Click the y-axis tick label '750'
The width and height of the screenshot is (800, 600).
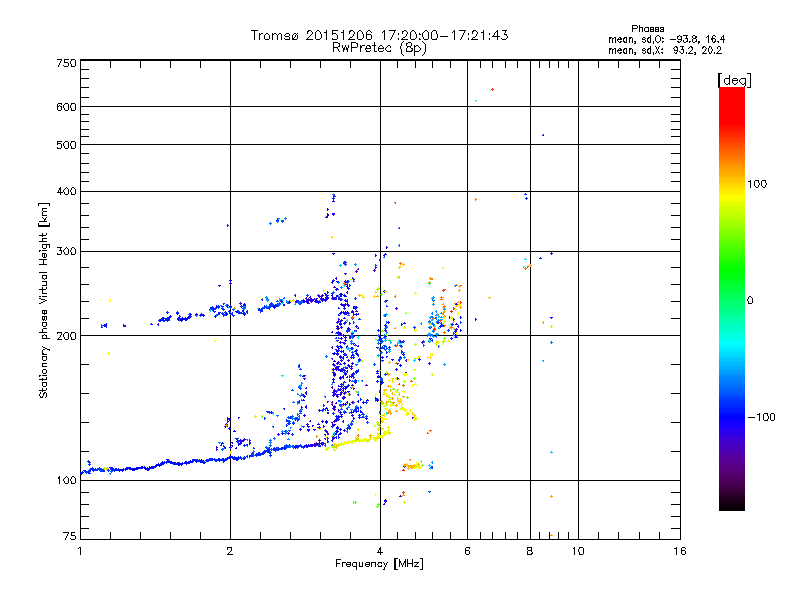66,63
